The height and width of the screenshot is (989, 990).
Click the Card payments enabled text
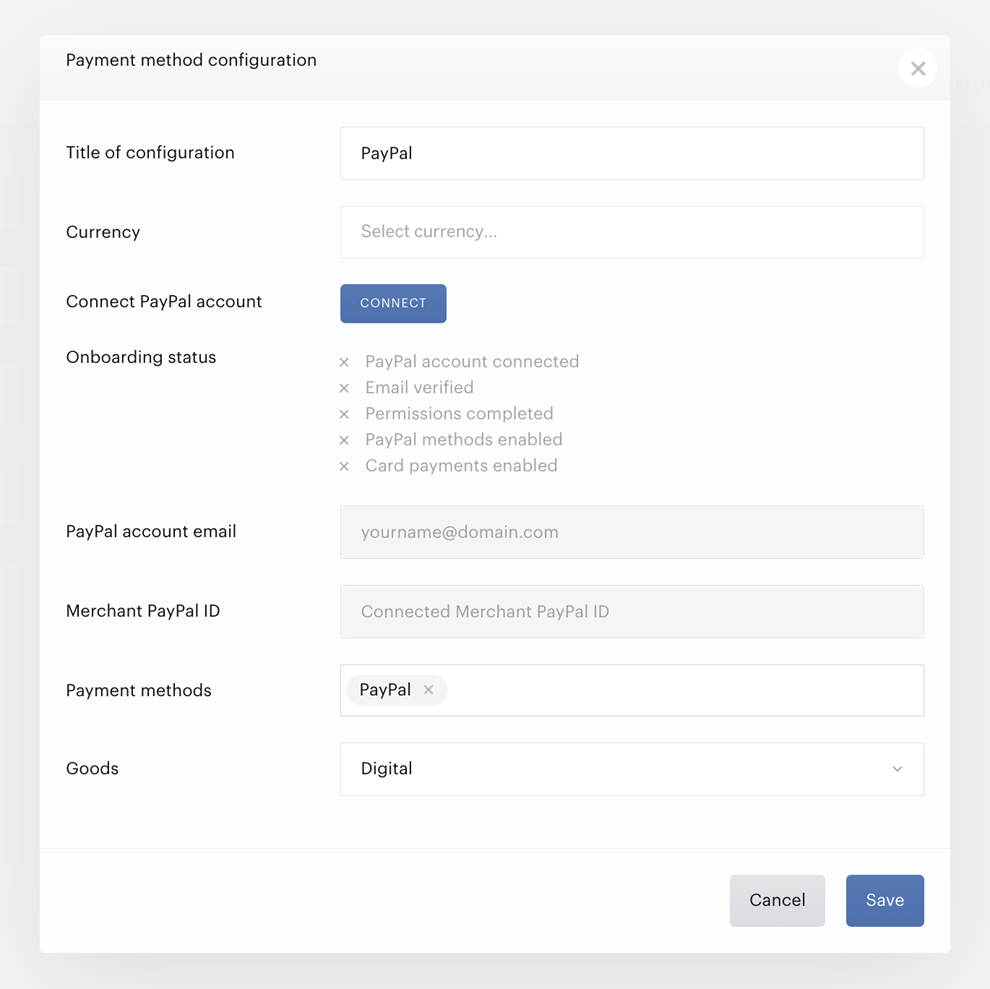tap(461, 465)
